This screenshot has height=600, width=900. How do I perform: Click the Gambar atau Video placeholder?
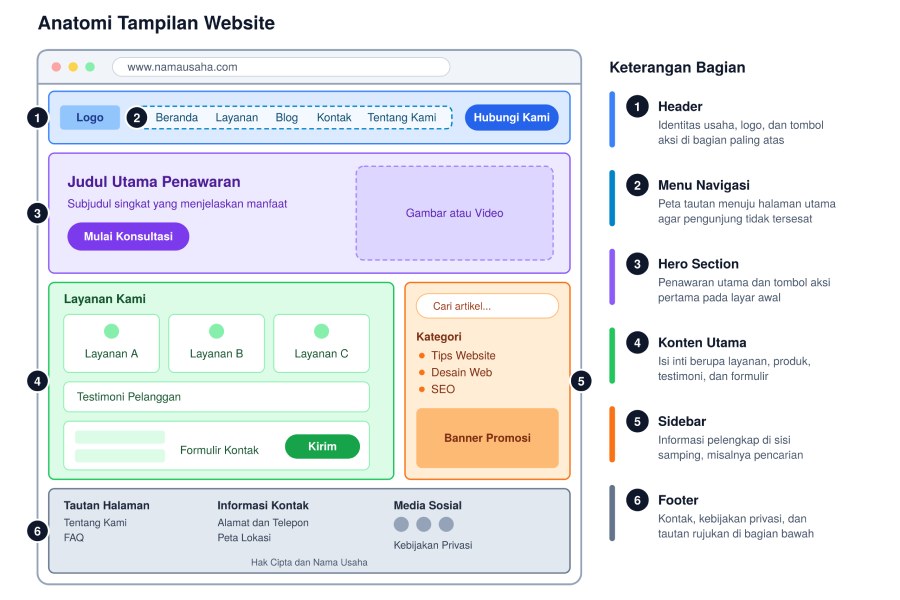[455, 213]
